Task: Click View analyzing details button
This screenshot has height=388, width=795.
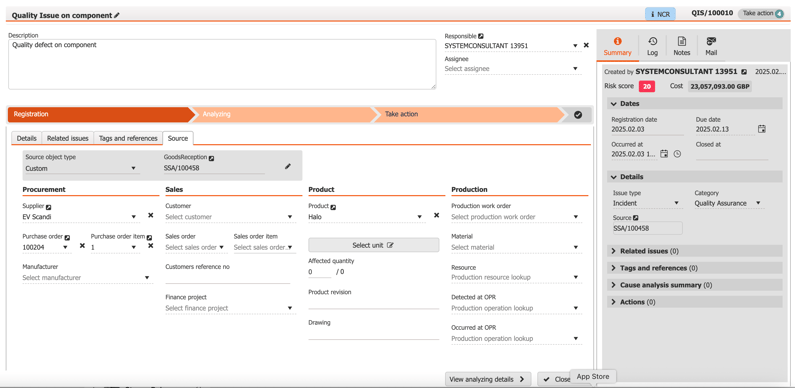Action: click(488, 379)
